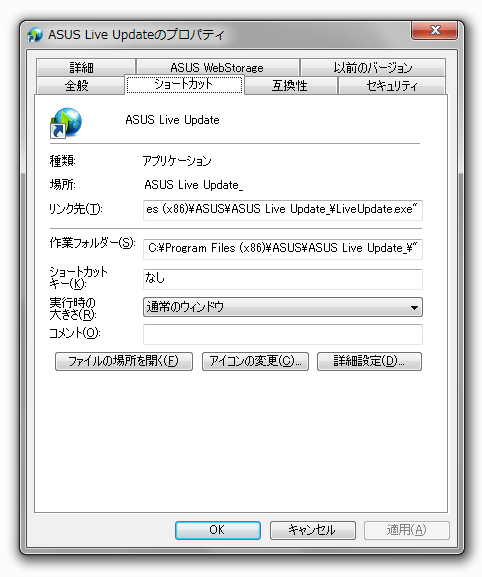Switch to the 互換性 tab
This screenshot has height=577, width=482.
[291, 85]
